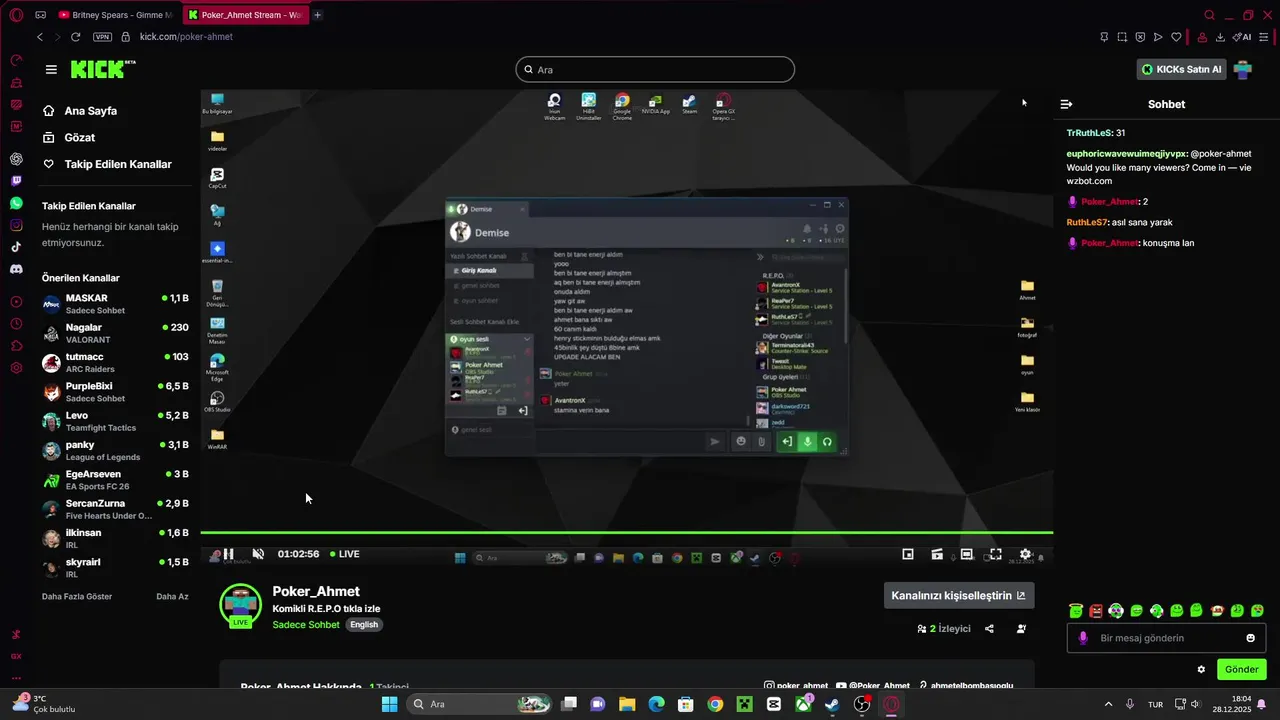Viewport: 1280px width, 720px height.
Task: Click the stream progress bar
Action: [x=626, y=533]
